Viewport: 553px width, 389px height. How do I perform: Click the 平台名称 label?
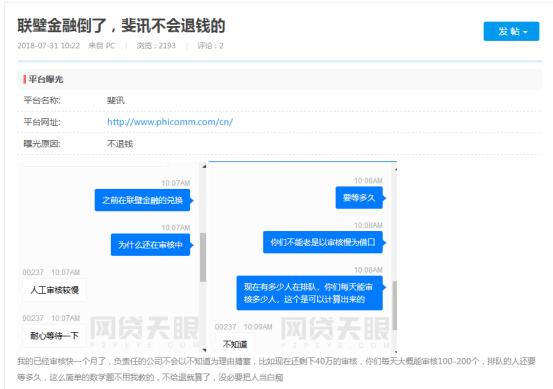click(42, 101)
